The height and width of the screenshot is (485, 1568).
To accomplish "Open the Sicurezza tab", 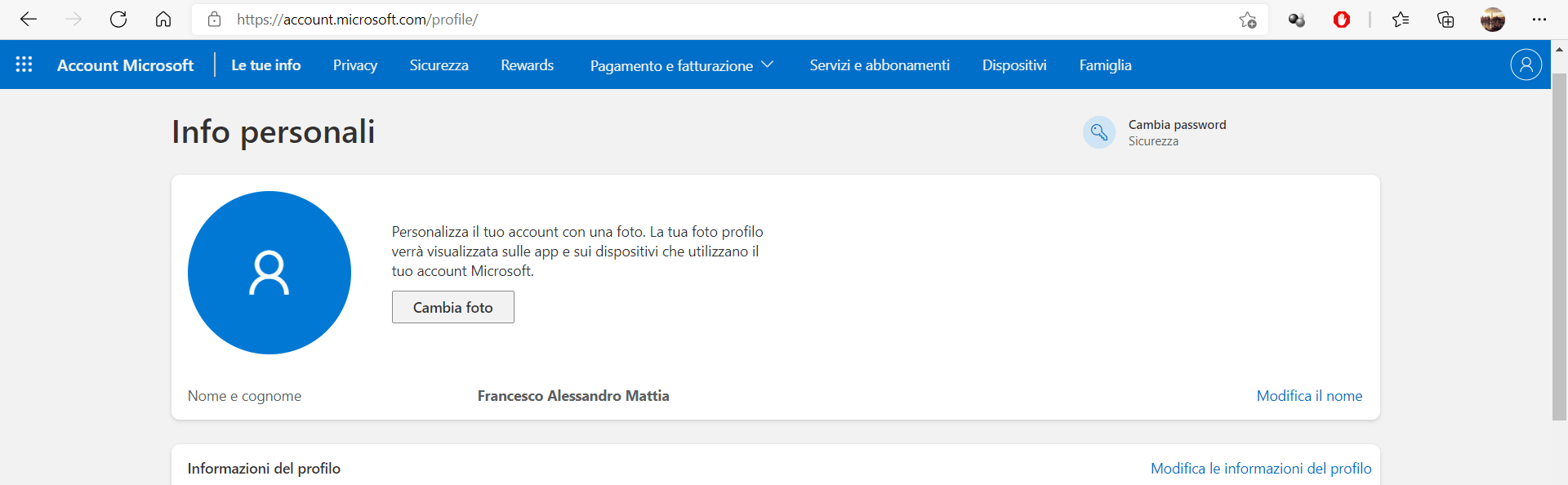I will pyautogui.click(x=439, y=65).
